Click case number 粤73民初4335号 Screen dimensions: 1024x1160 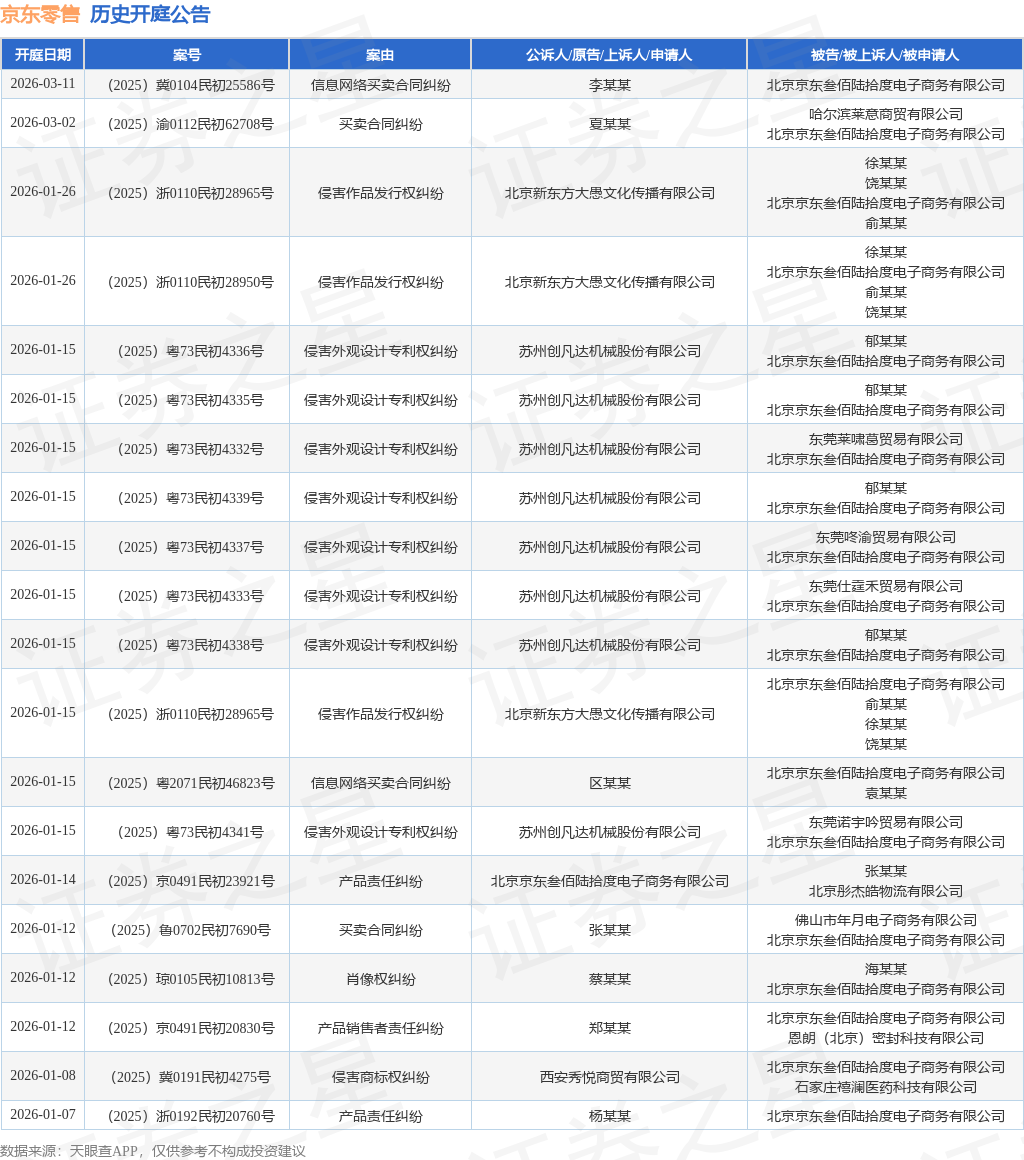(x=191, y=400)
